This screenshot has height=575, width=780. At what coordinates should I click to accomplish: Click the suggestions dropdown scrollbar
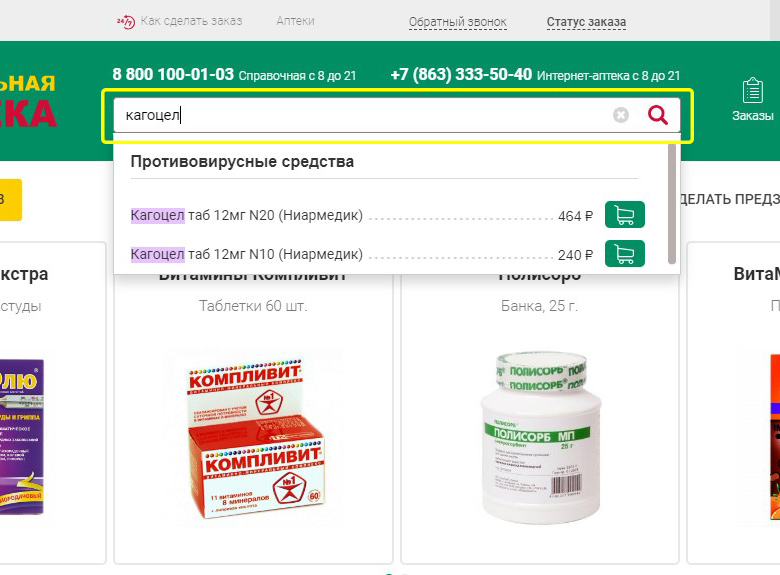coord(672,204)
